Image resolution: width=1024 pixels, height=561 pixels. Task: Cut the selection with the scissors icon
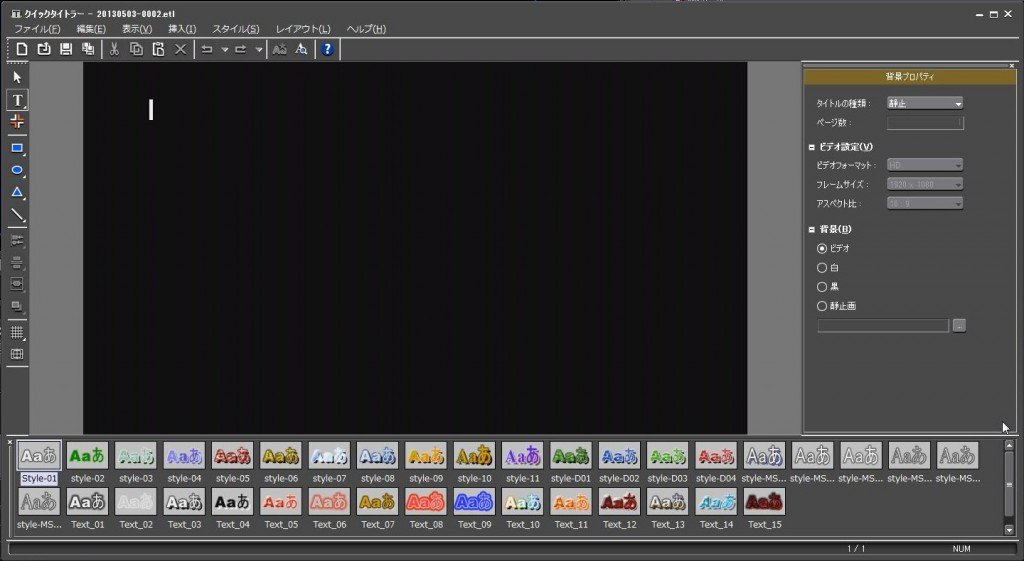114,49
